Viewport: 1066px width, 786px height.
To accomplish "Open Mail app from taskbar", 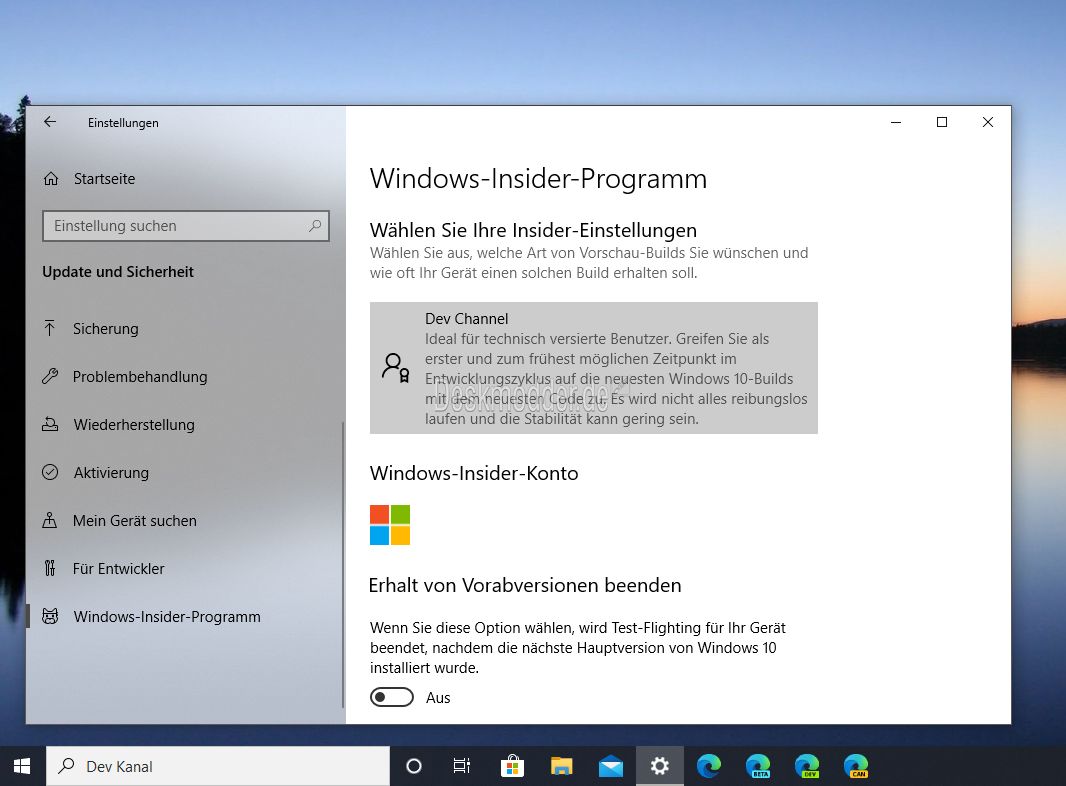I will pos(611,766).
